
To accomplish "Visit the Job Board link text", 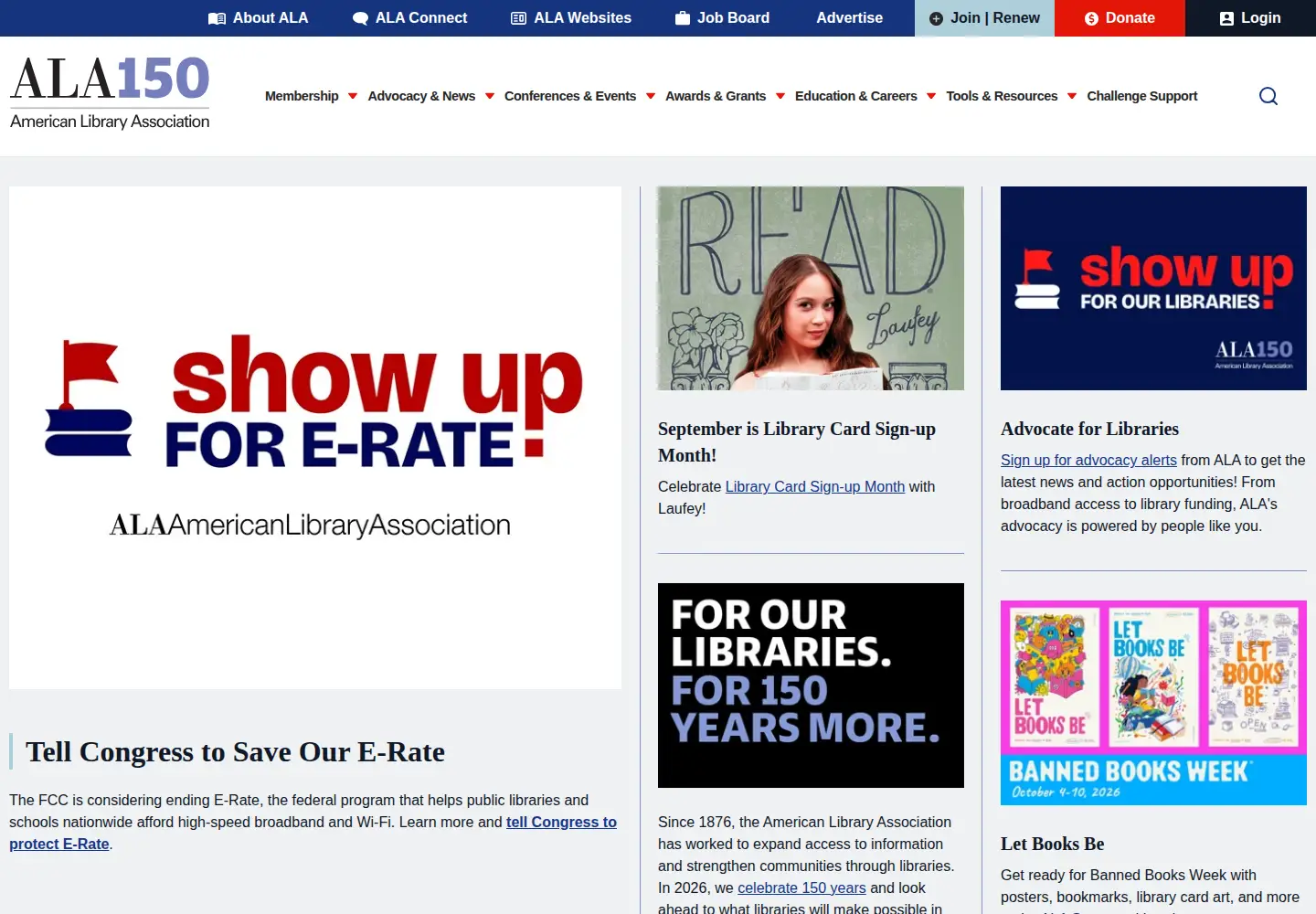I will click(733, 18).
